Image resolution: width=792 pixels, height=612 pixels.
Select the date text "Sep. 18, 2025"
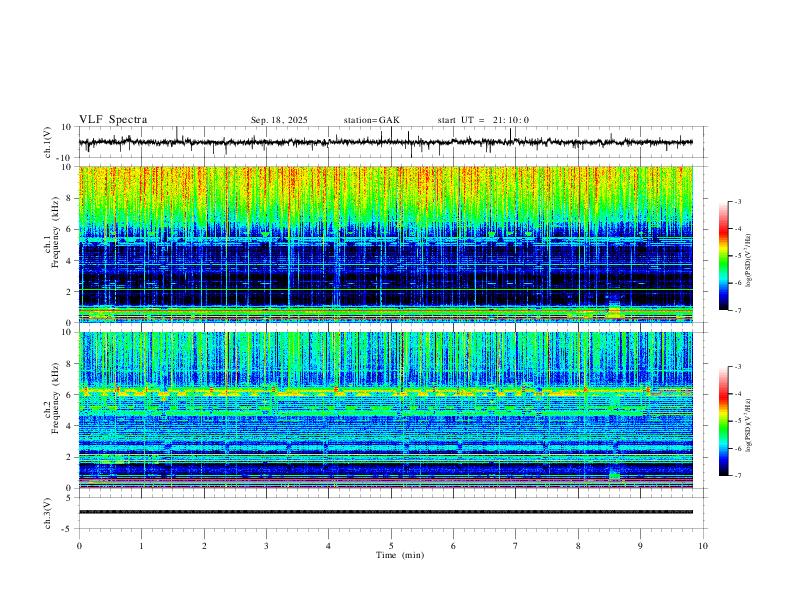[x=279, y=120]
